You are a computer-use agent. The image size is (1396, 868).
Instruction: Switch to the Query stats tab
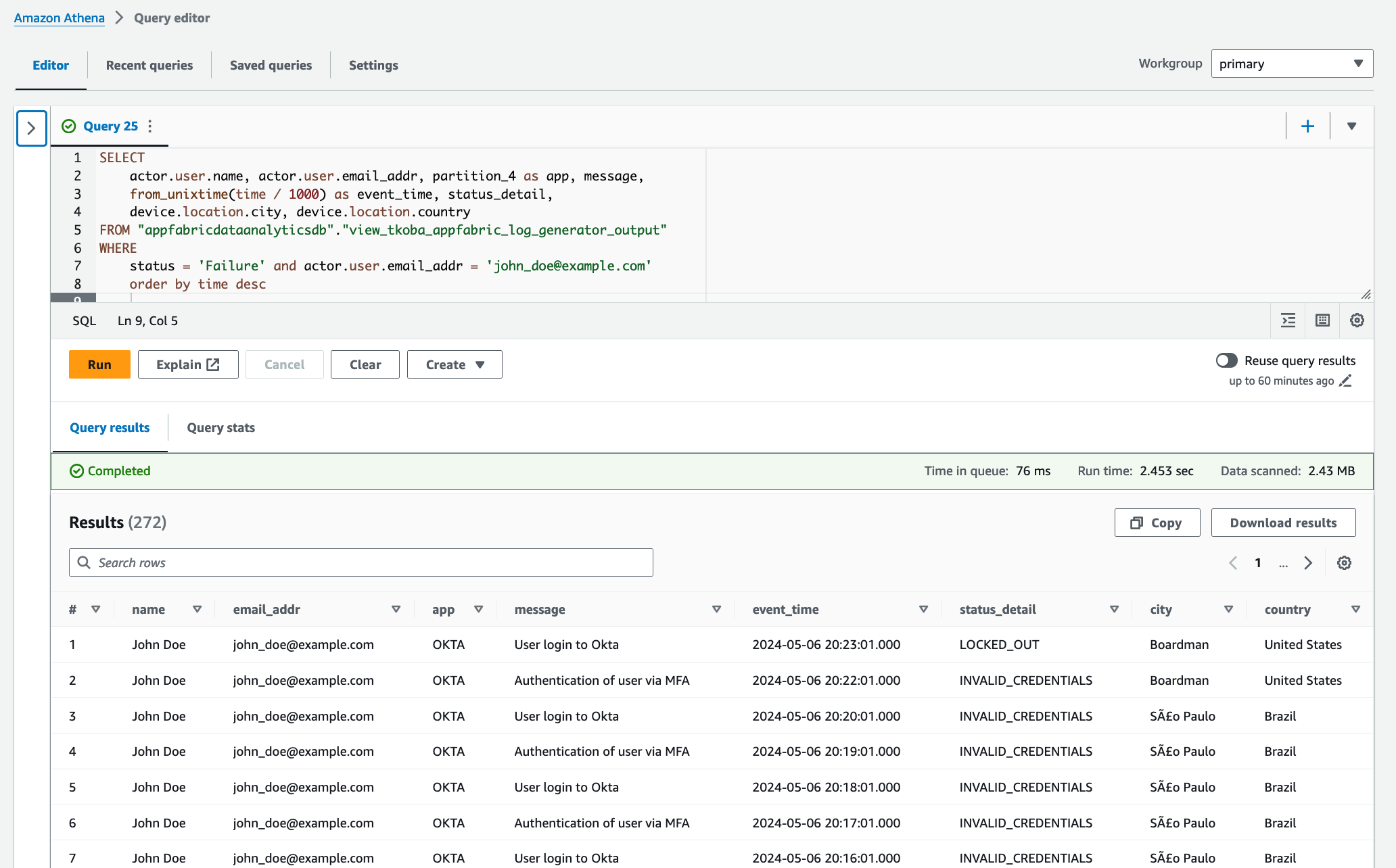[x=220, y=428]
